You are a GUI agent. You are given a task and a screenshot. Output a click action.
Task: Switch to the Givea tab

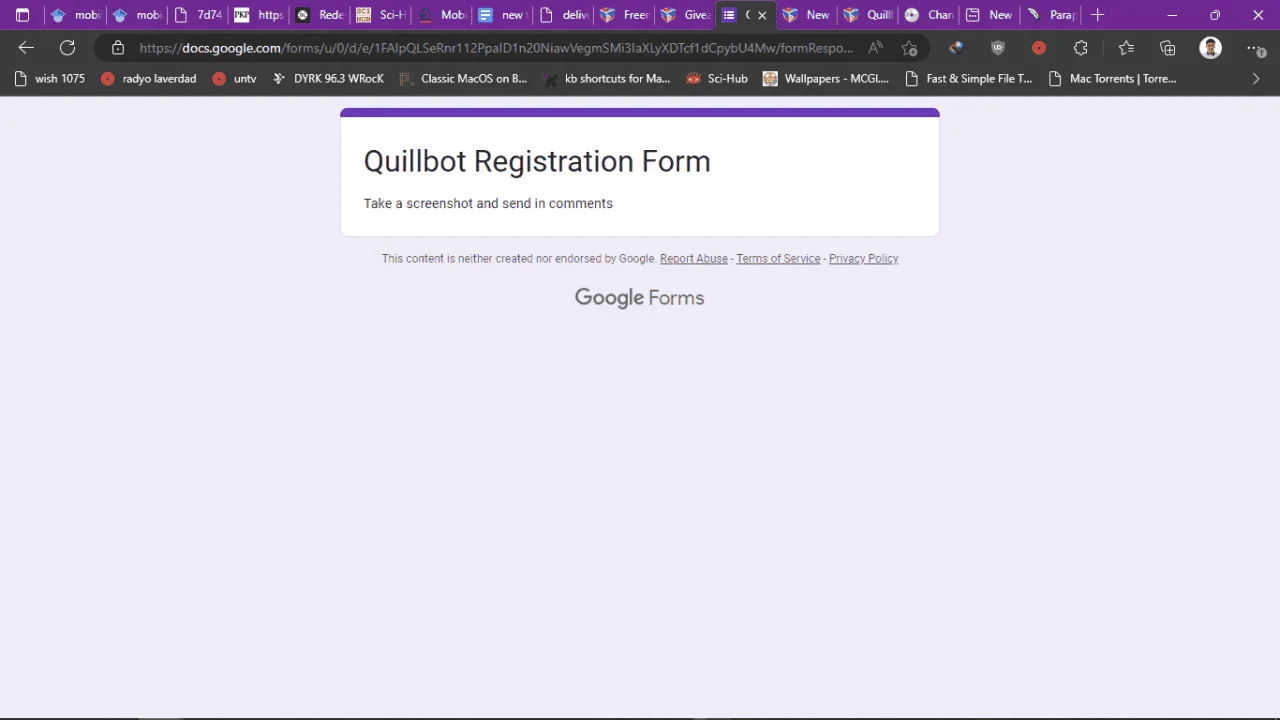pos(685,15)
